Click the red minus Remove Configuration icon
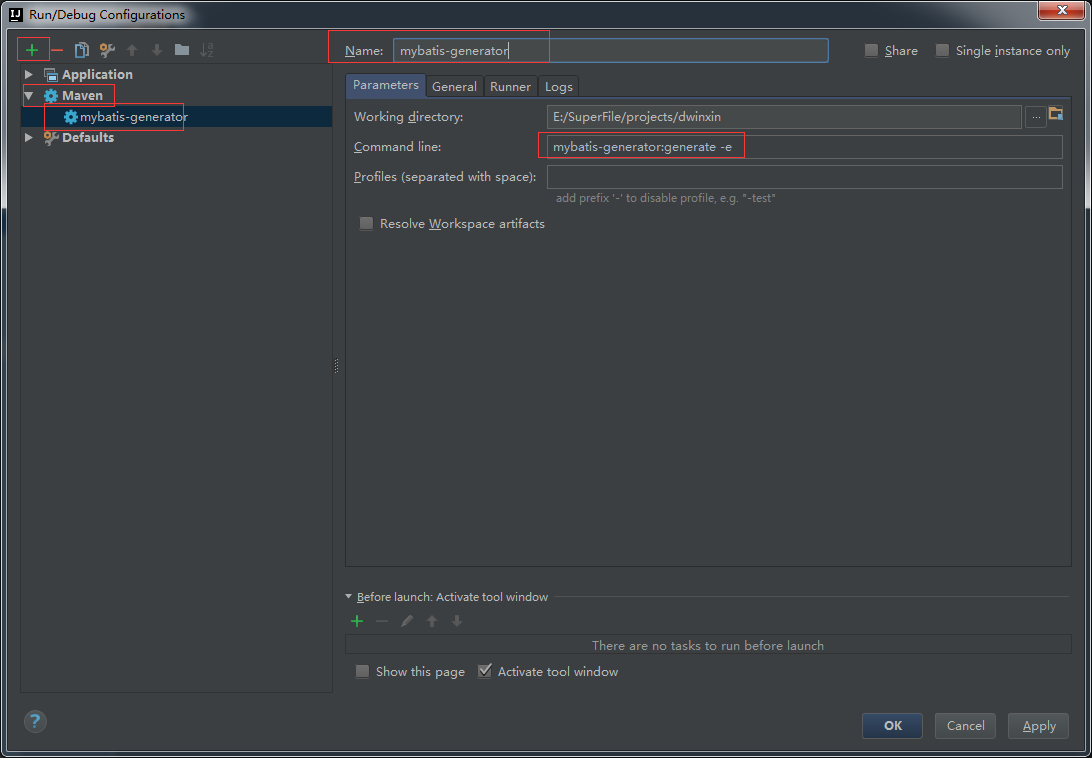1092x758 pixels. (x=57, y=50)
